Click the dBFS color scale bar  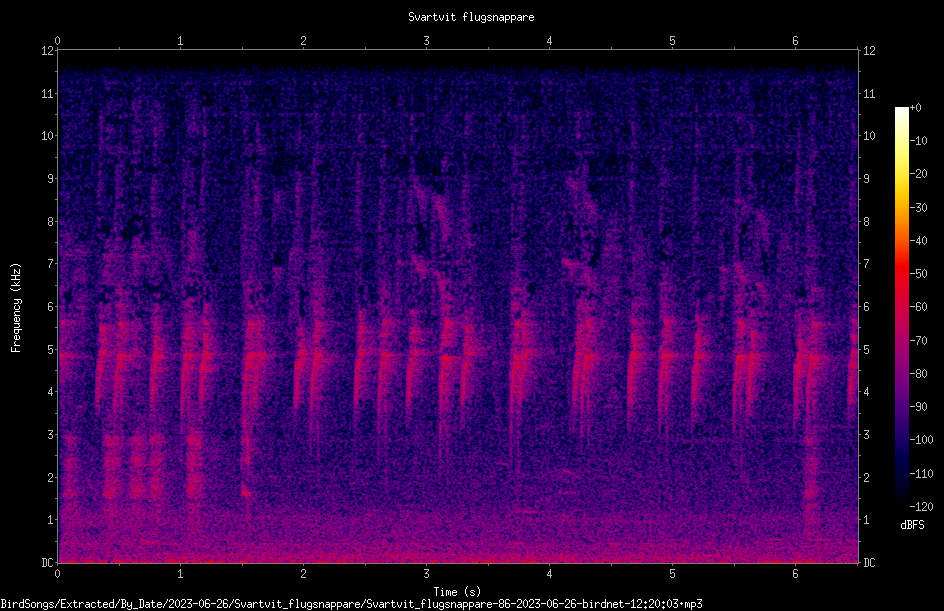coord(901,307)
